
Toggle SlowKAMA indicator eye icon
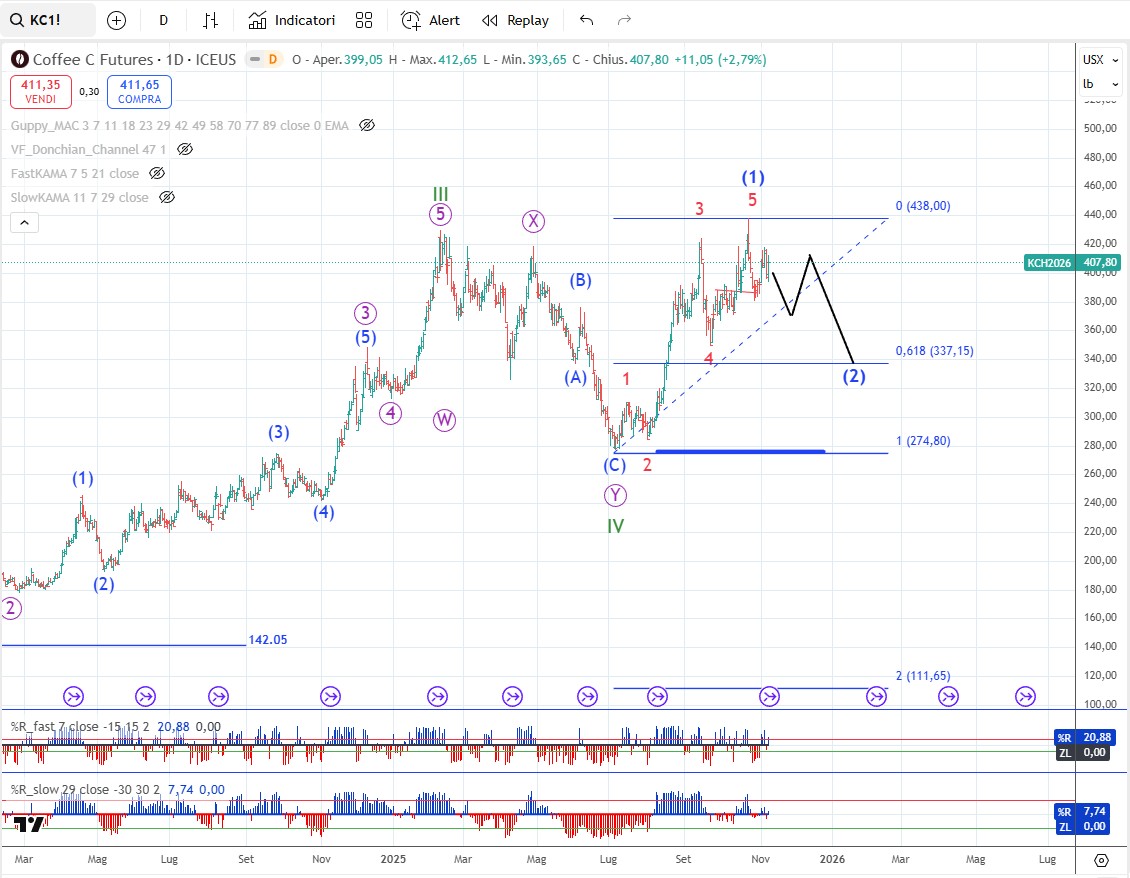pyautogui.click(x=166, y=197)
